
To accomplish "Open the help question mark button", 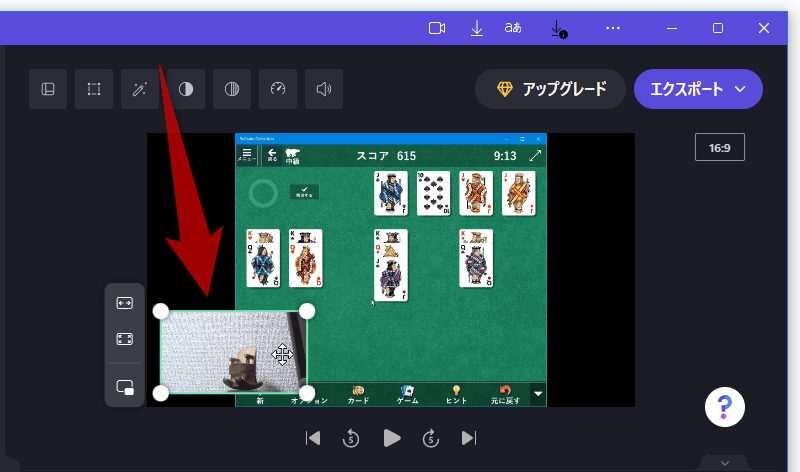I will (724, 407).
